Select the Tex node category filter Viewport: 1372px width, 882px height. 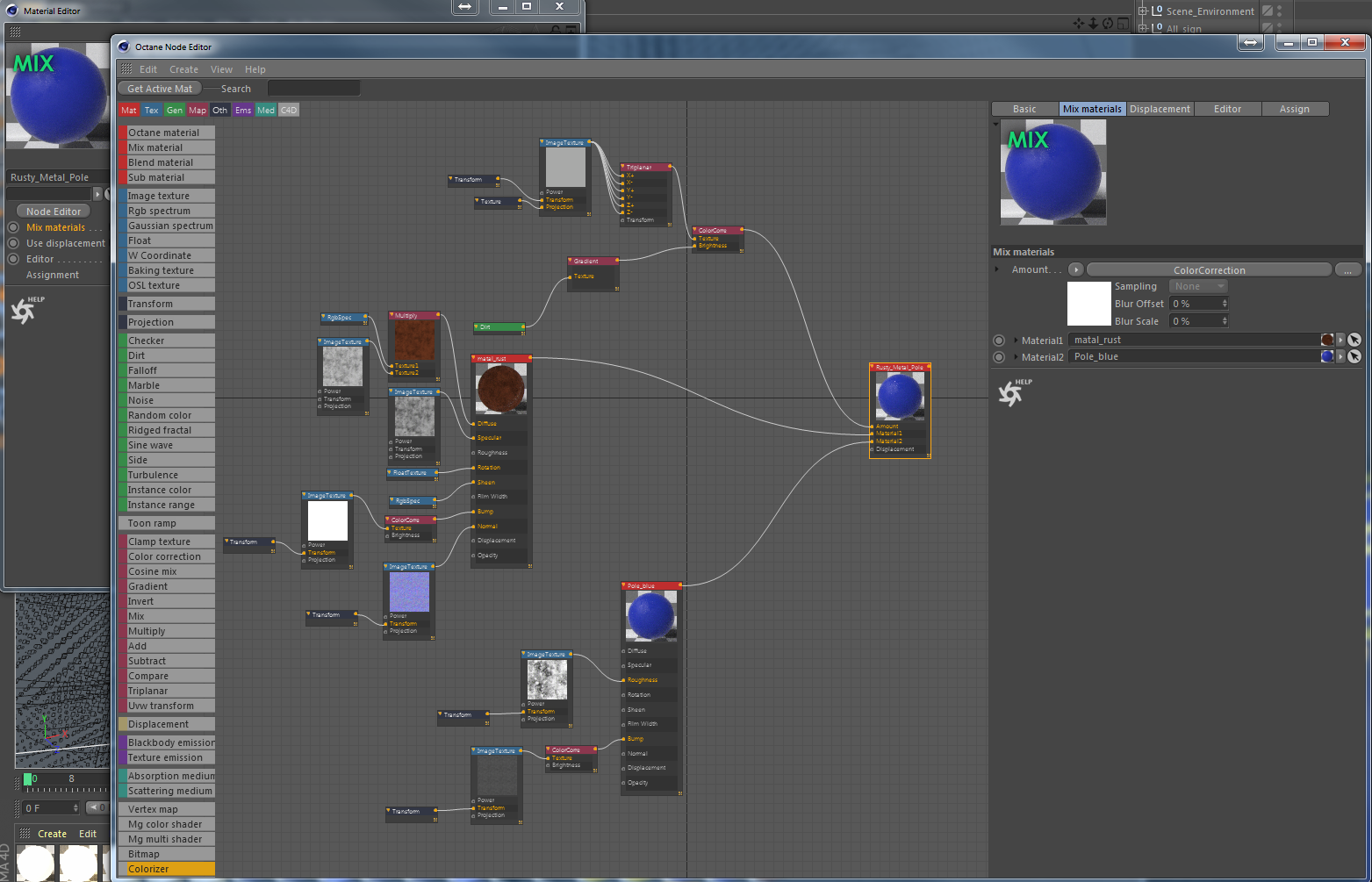pyautogui.click(x=151, y=110)
